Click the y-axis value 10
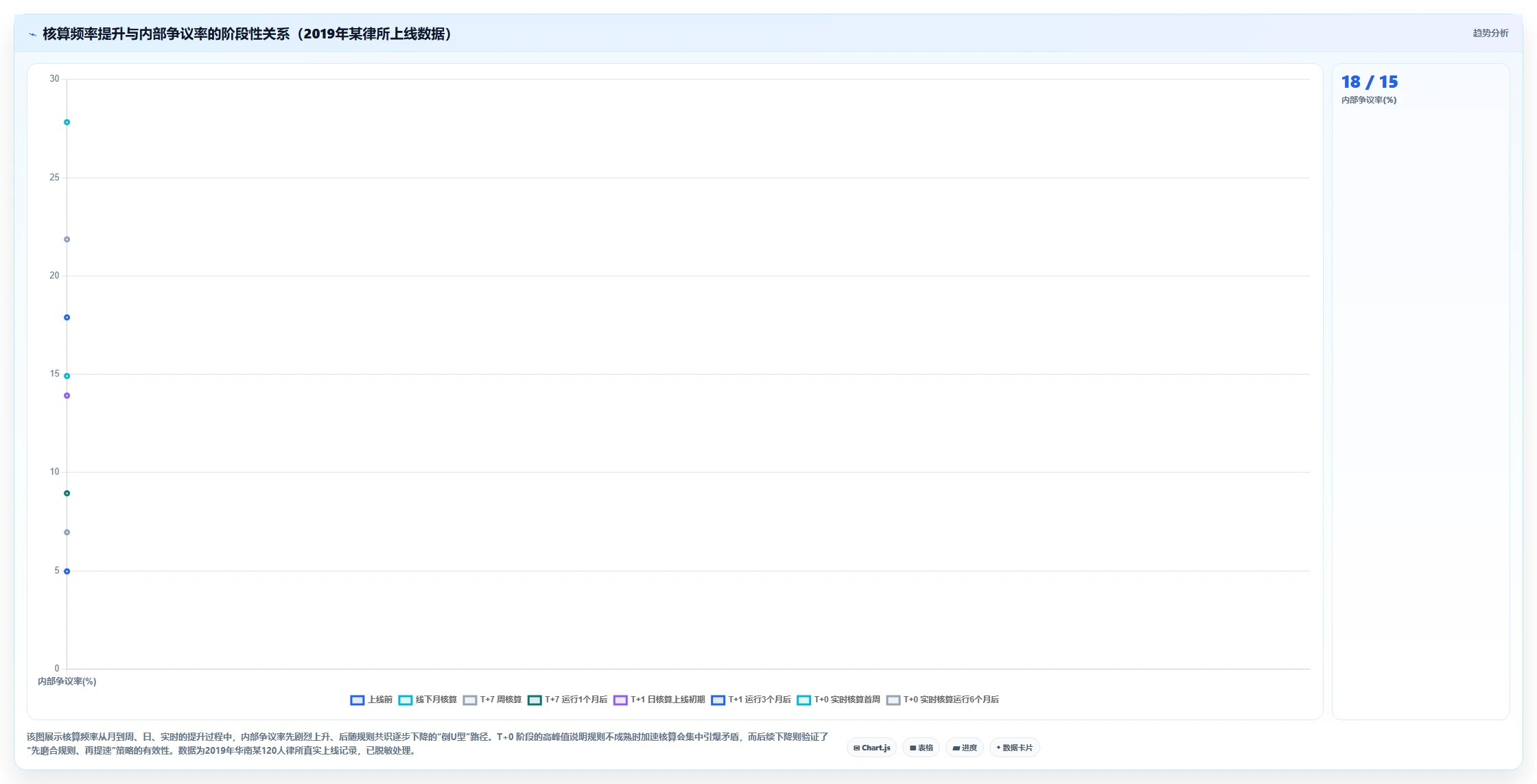The height and width of the screenshot is (784, 1537). coord(54,472)
